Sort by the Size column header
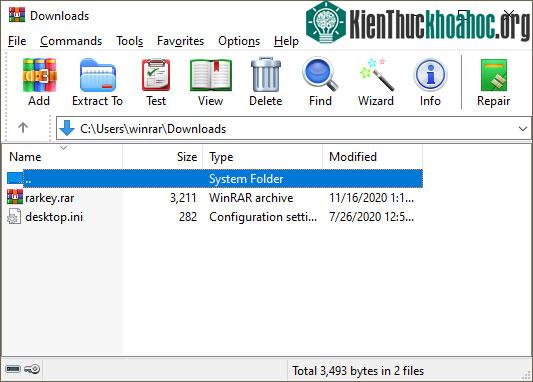 (162, 157)
